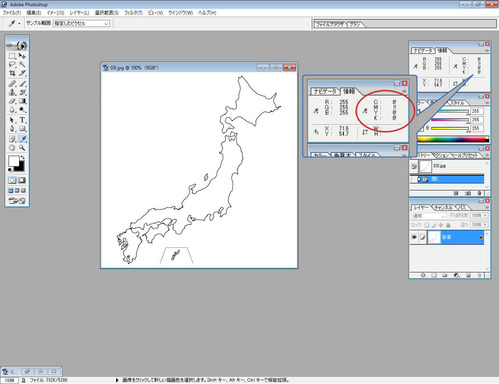Select the Gradient tool
Screen dimensions: 499x384
point(22,101)
